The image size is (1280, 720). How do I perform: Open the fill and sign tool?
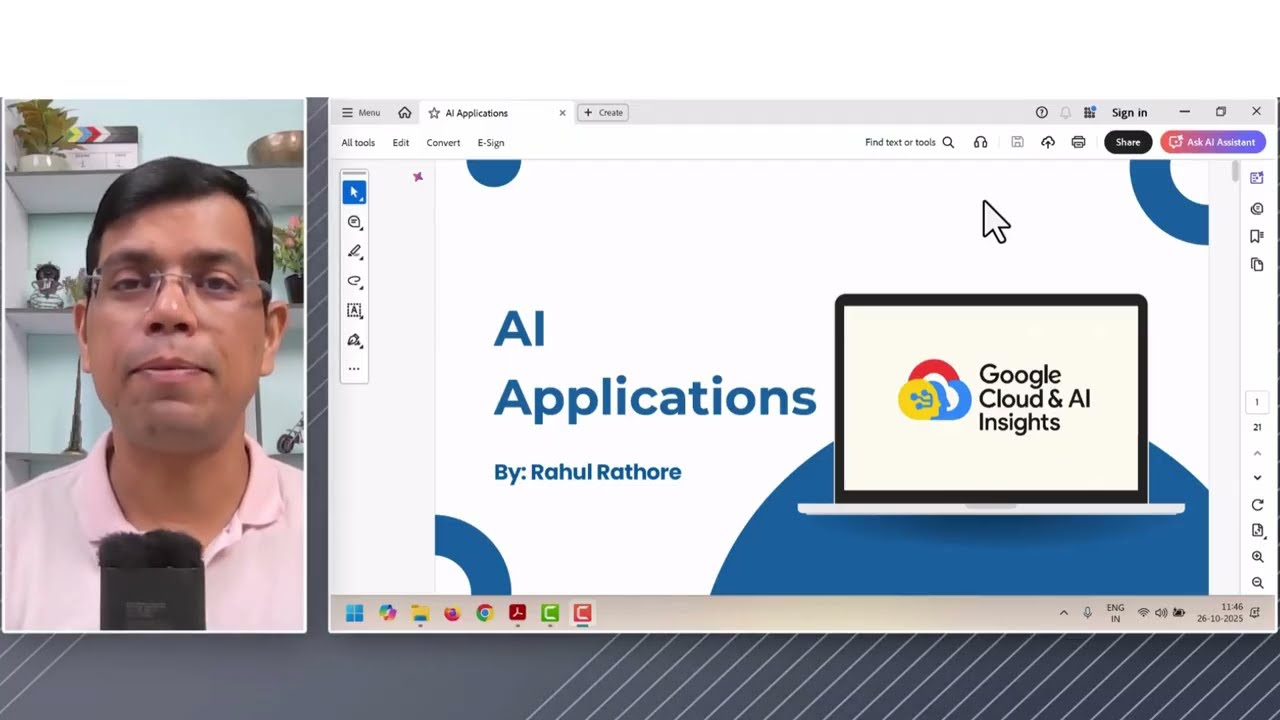pos(354,340)
